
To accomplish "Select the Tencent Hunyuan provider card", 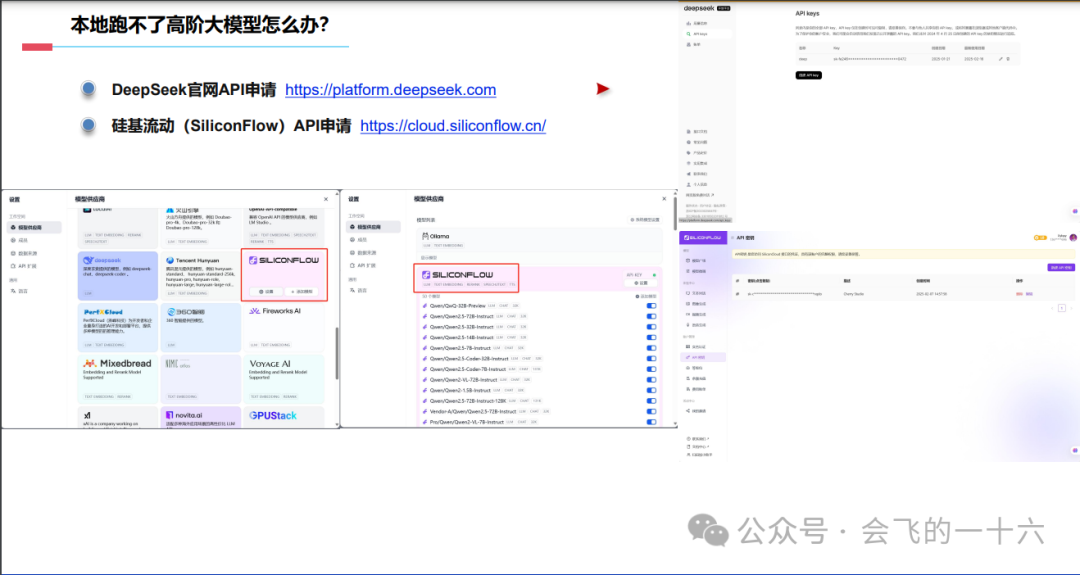I will pos(200,275).
